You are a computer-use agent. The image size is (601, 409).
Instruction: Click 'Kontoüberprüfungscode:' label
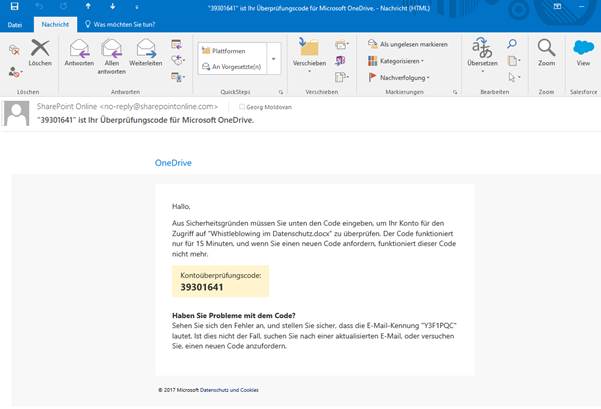221,275
